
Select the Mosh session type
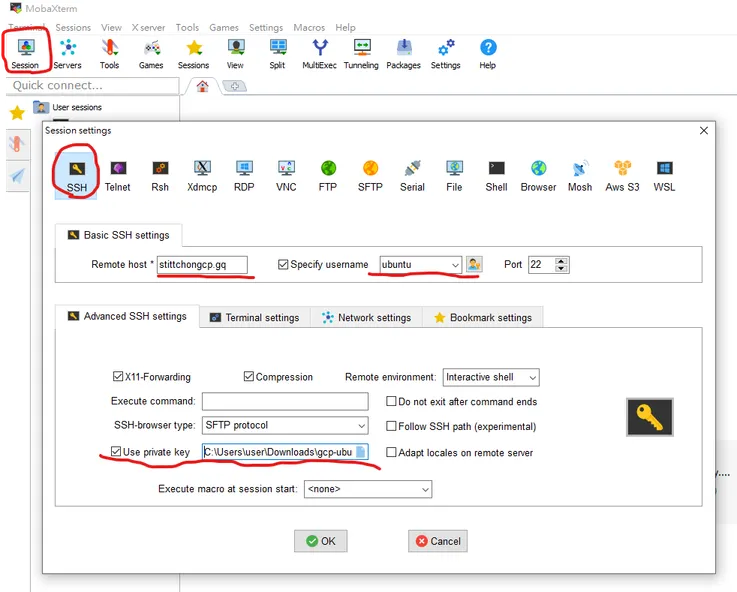pyautogui.click(x=580, y=176)
